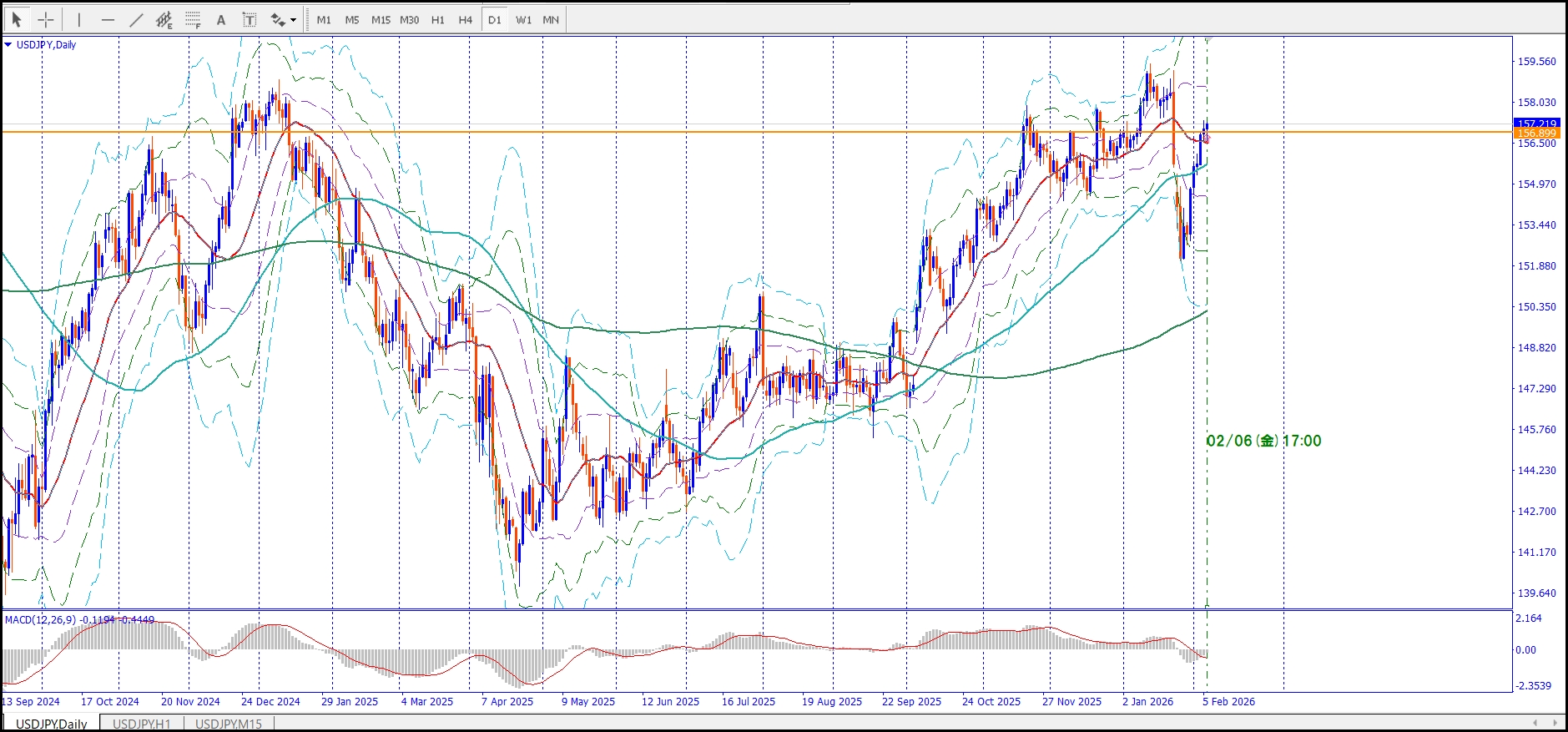This screenshot has width=1568, height=732.
Task: Choose the vertical line drawing tool
Action: 79,19
